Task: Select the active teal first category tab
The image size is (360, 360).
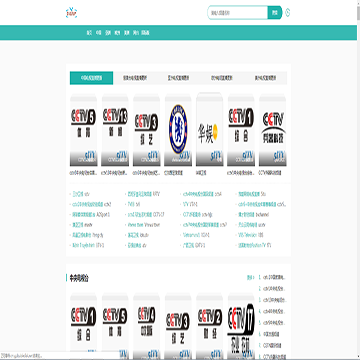Action: (91, 78)
